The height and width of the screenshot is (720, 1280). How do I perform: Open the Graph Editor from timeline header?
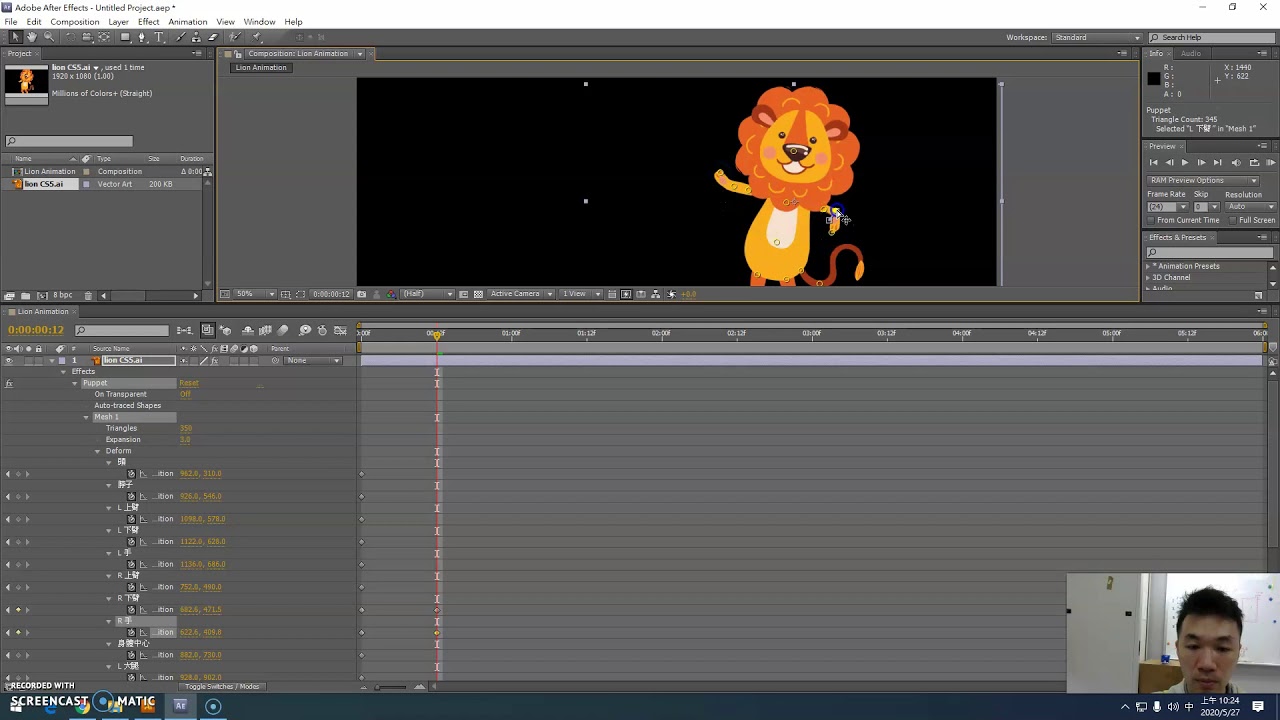coord(341,330)
